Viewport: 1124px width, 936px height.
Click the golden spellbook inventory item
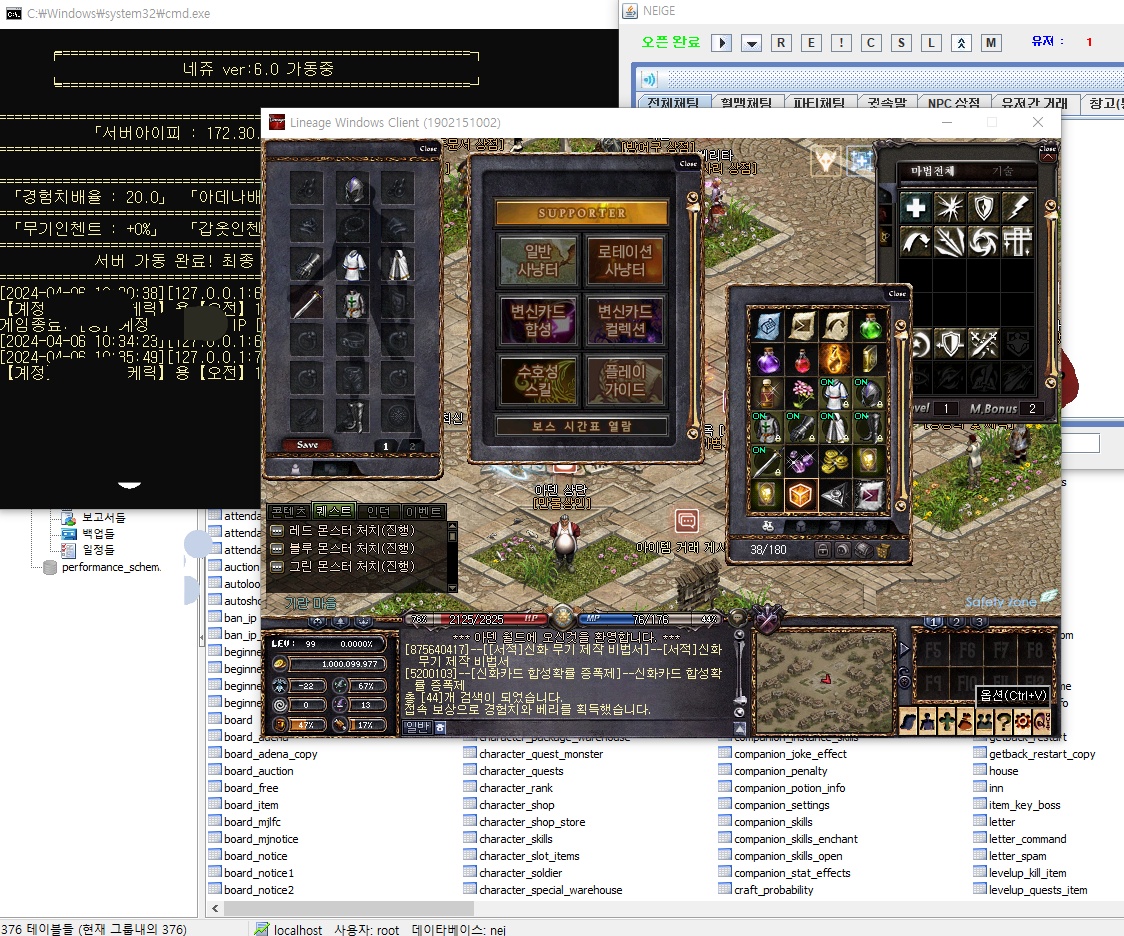[x=870, y=360]
